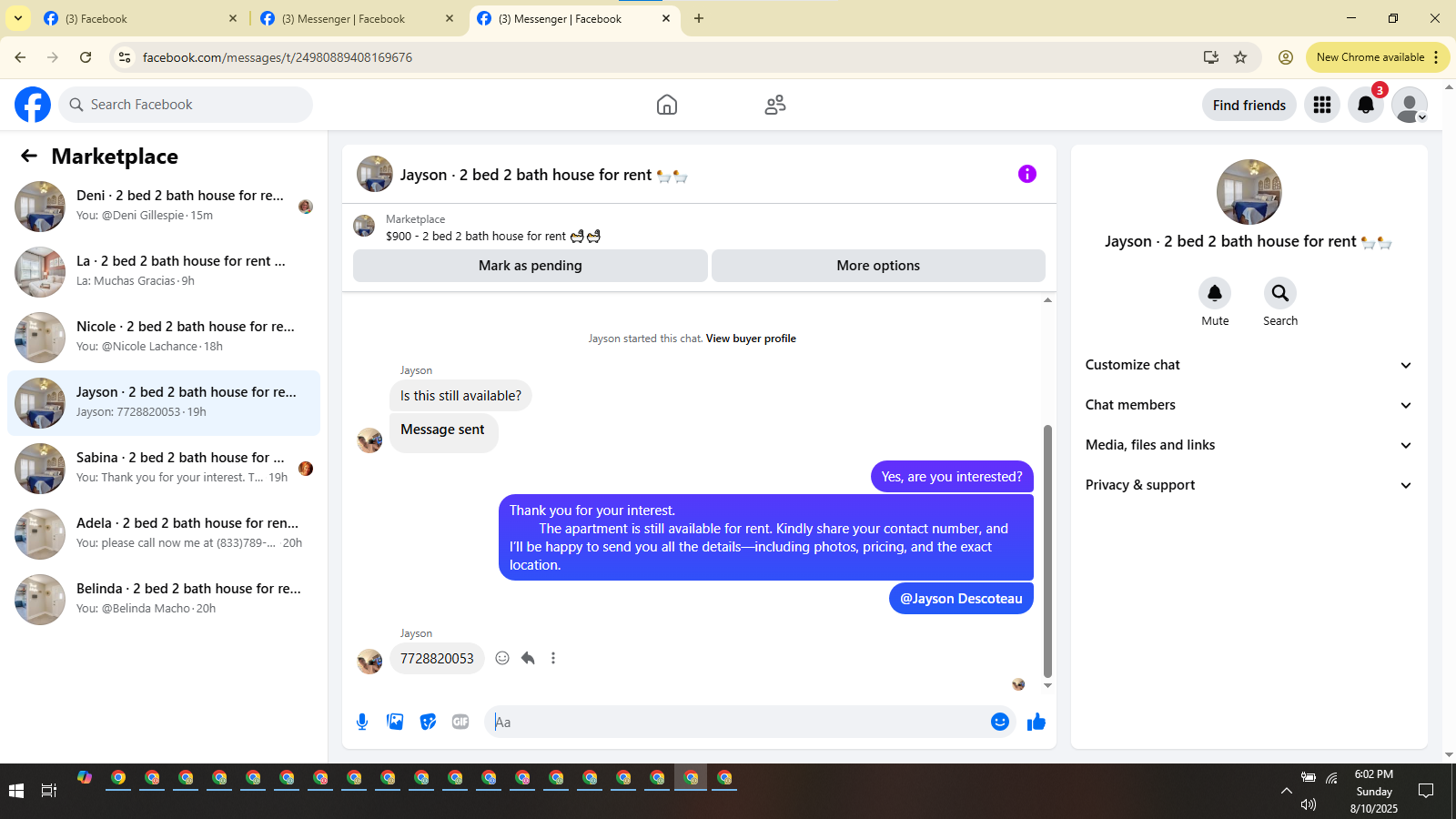Screen dimensions: 1456x819
Task: Open Windows Start menu
Action: coord(15,791)
